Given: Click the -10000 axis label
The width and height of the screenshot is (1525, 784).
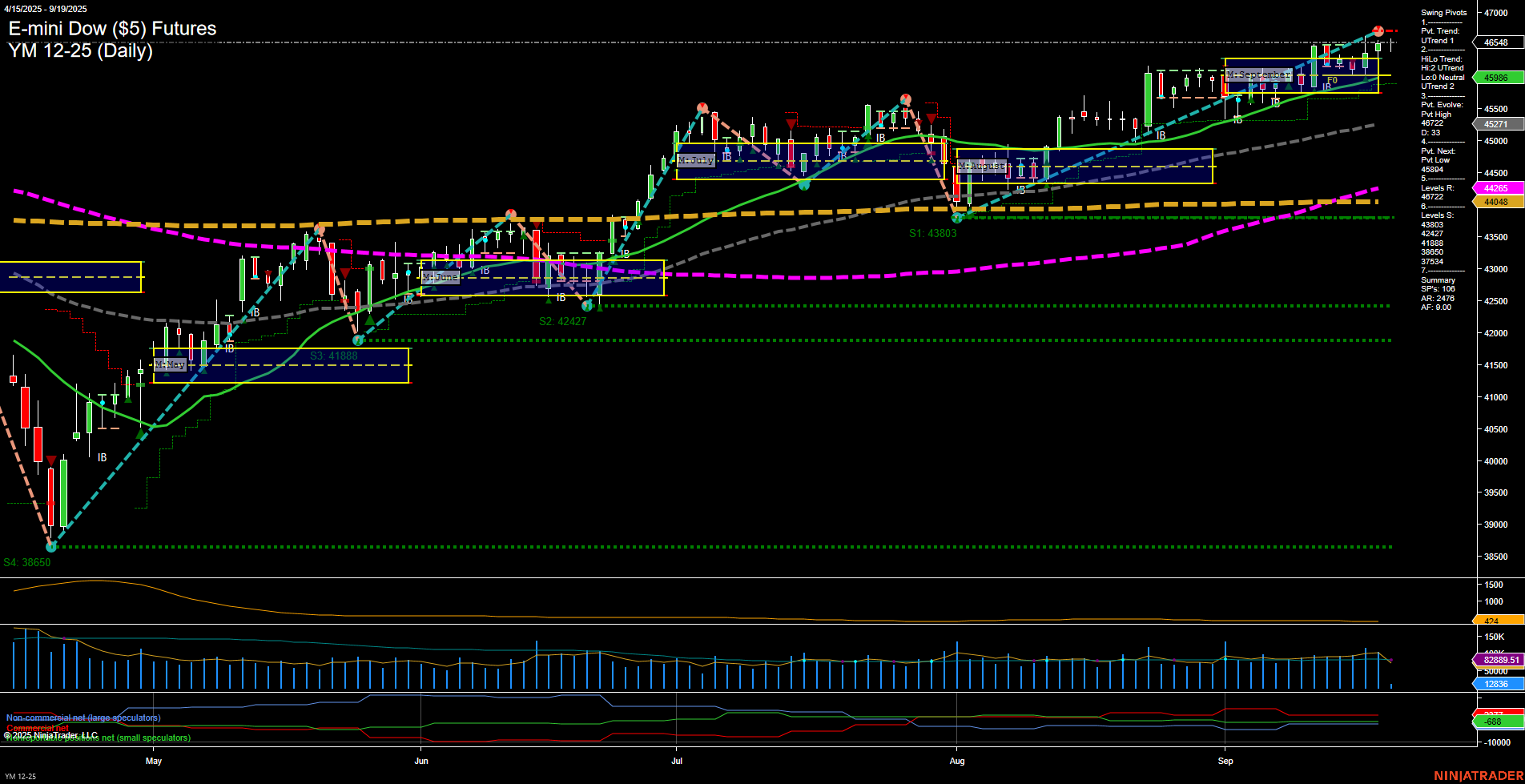Looking at the screenshot, I should [x=1496, y=742].
